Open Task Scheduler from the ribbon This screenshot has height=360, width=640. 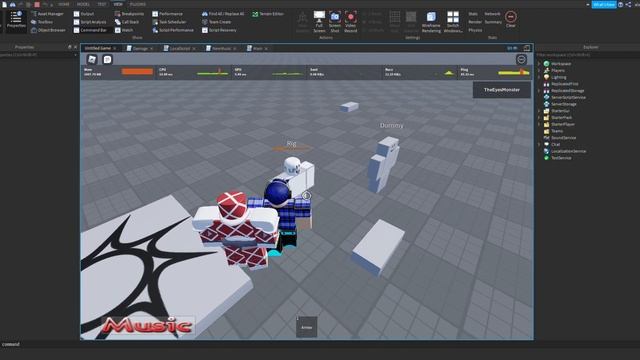pyautogui.click(x=169, y=22)
